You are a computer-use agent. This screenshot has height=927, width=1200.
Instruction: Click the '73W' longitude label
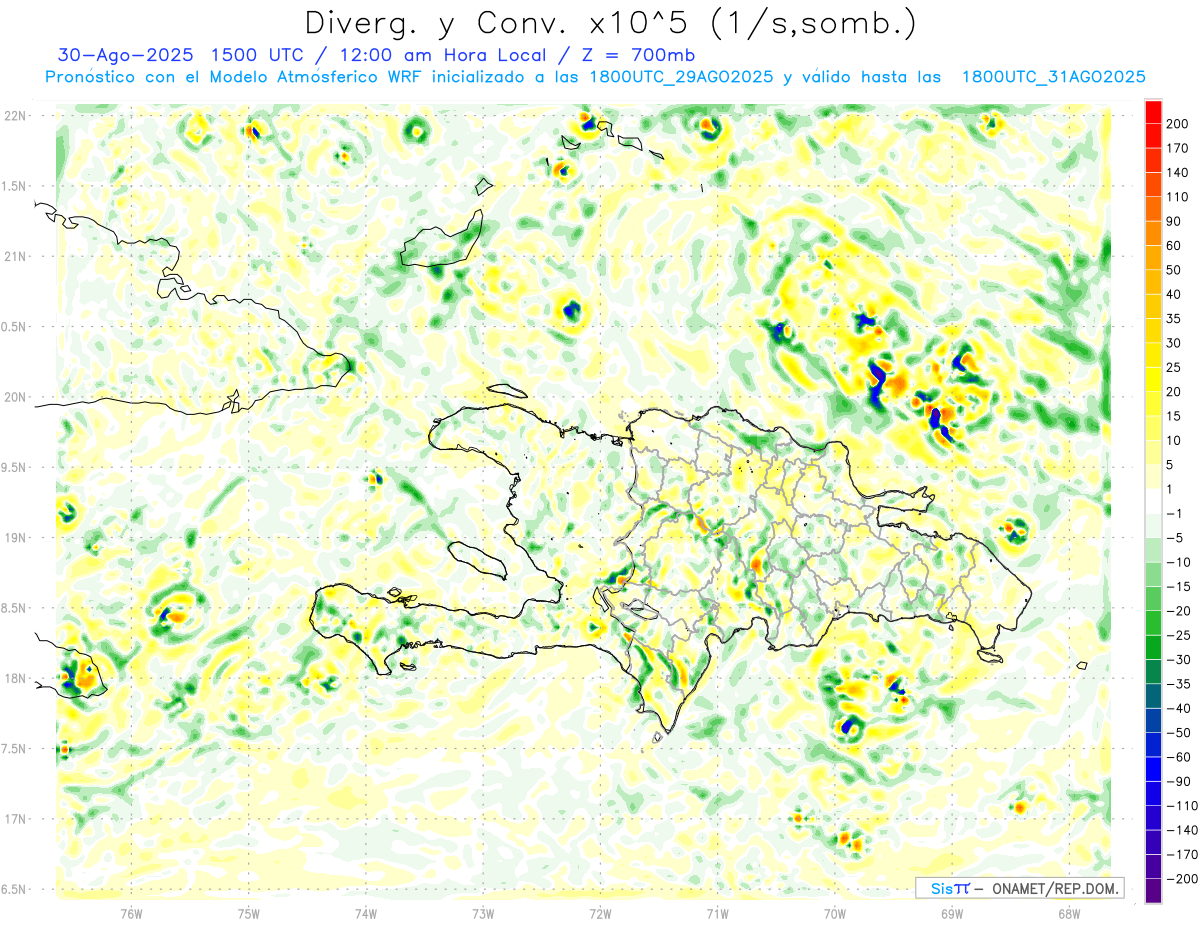point(483,913)
